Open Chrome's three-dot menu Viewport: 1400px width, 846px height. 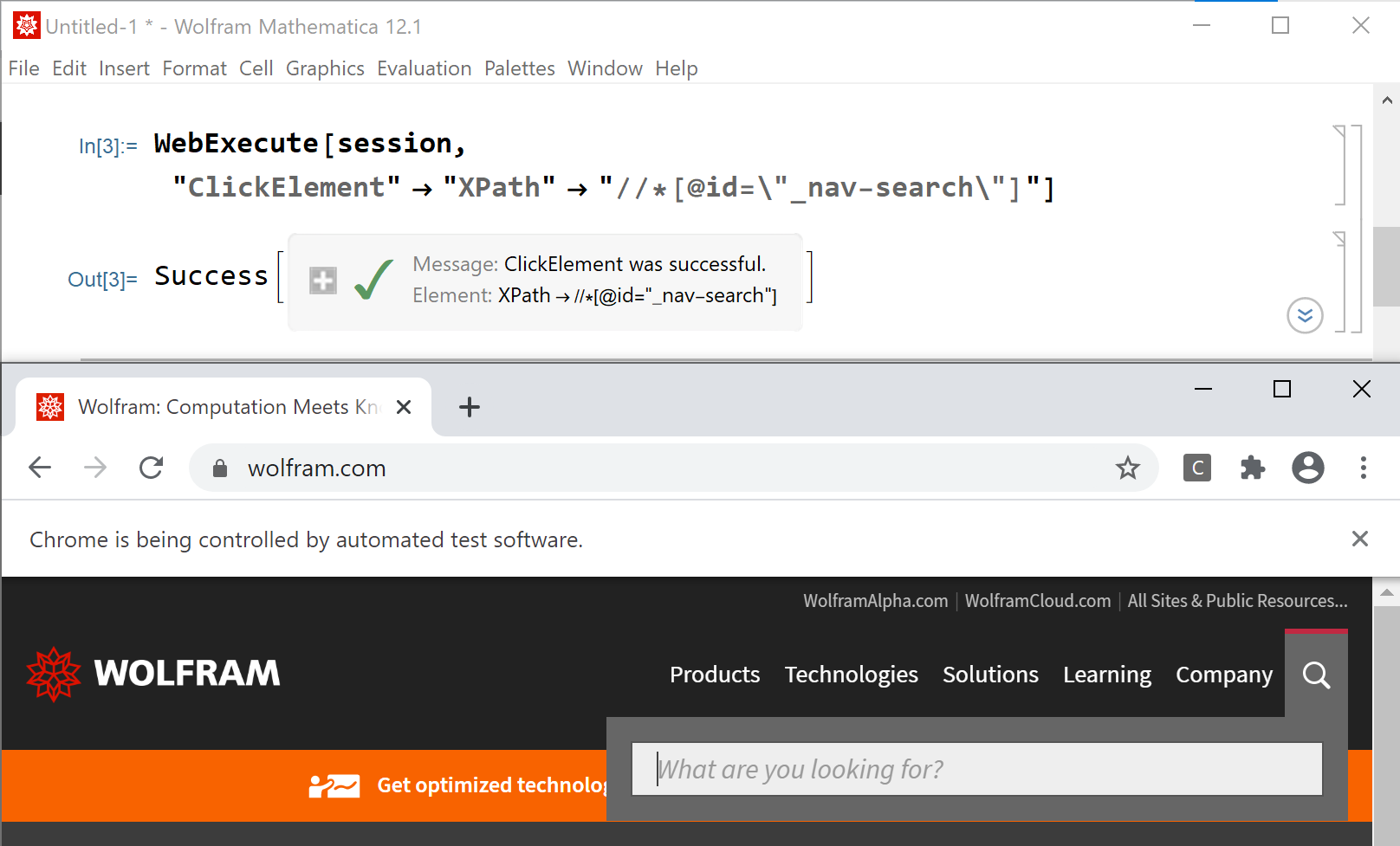tap(1363, 468)
